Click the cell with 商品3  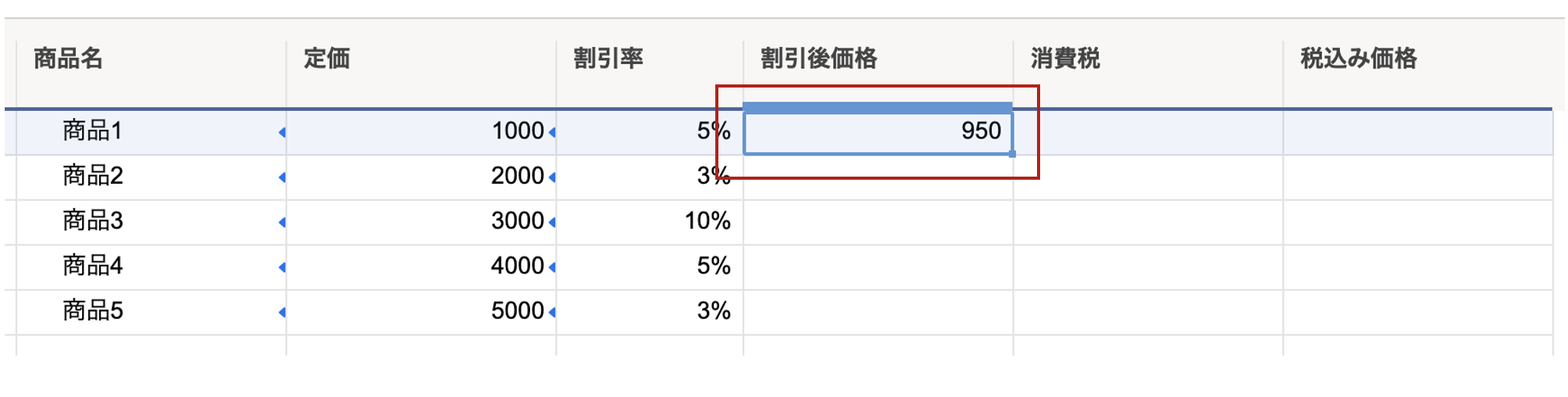click(x=151, y=222)
